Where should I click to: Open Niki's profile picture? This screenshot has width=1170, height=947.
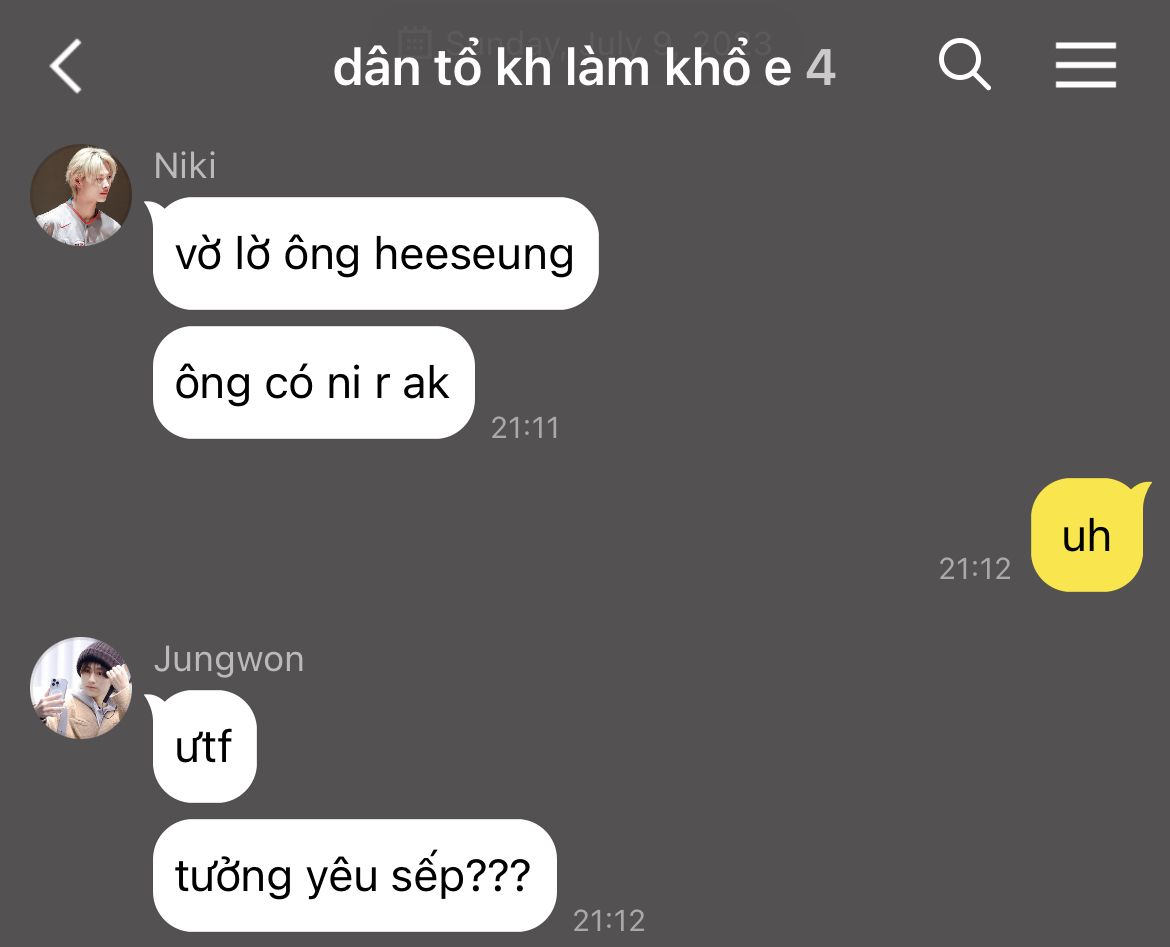point(81,195)
